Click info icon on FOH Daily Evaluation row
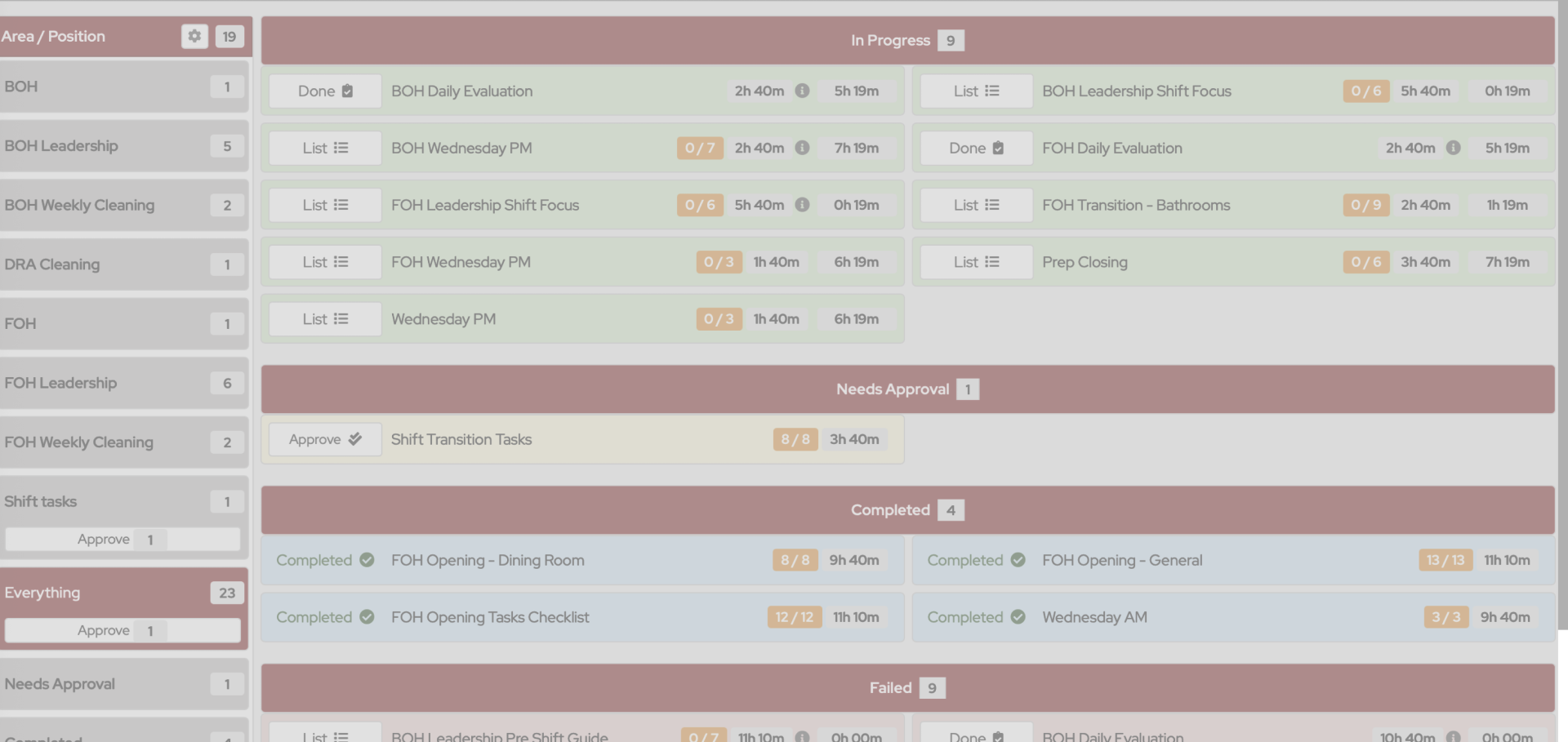 pos(1453,148)
